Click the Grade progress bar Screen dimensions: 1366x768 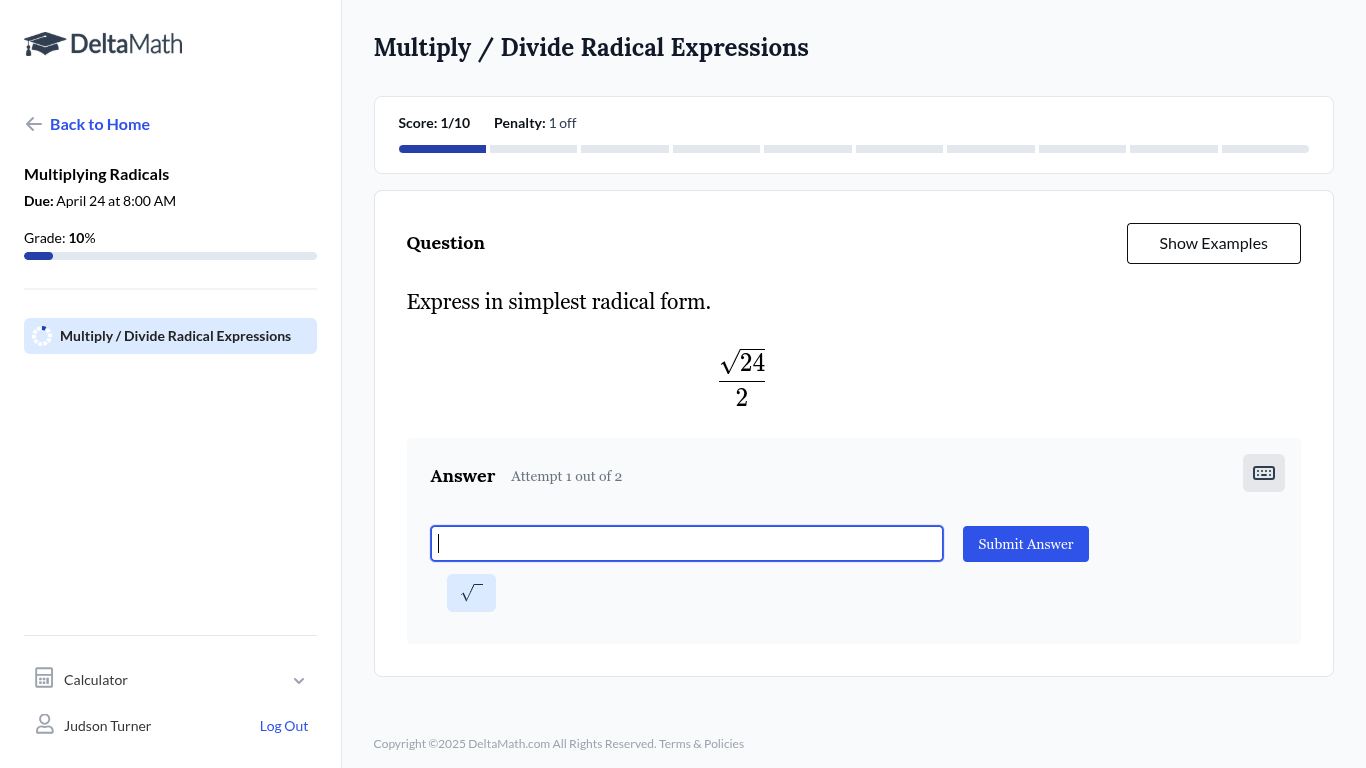coord(170,256)
